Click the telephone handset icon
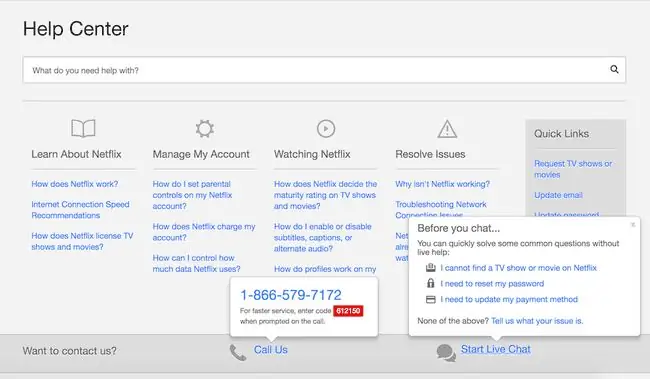Viewport: 650px width, 379px height. pyautogui.click(x=238, y=352)
